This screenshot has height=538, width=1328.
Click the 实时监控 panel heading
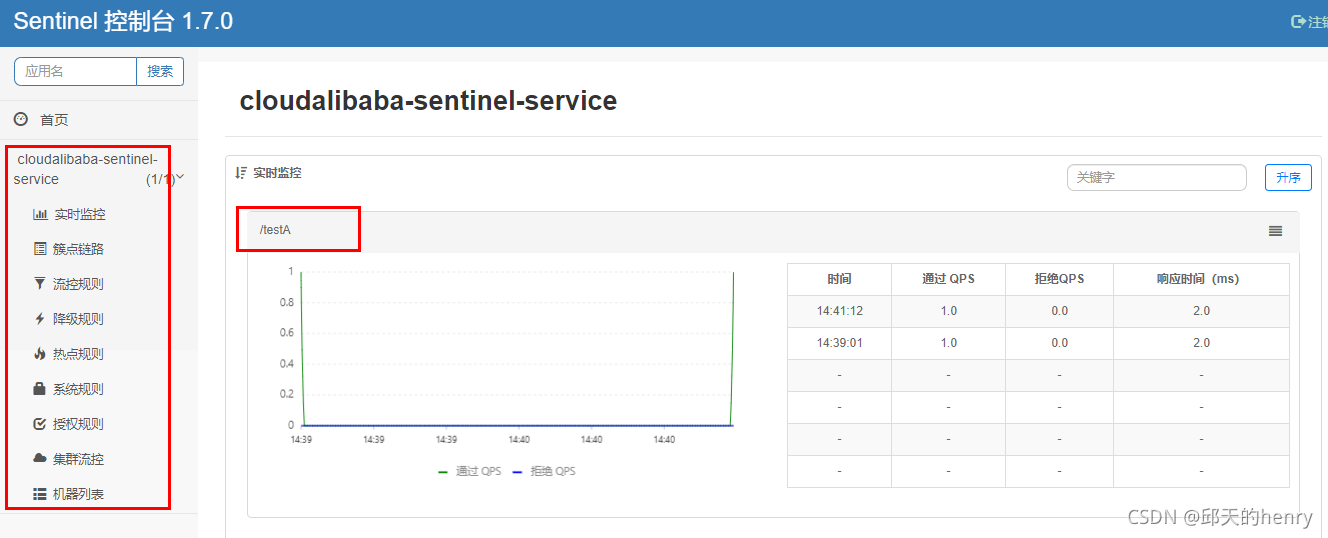277,173
